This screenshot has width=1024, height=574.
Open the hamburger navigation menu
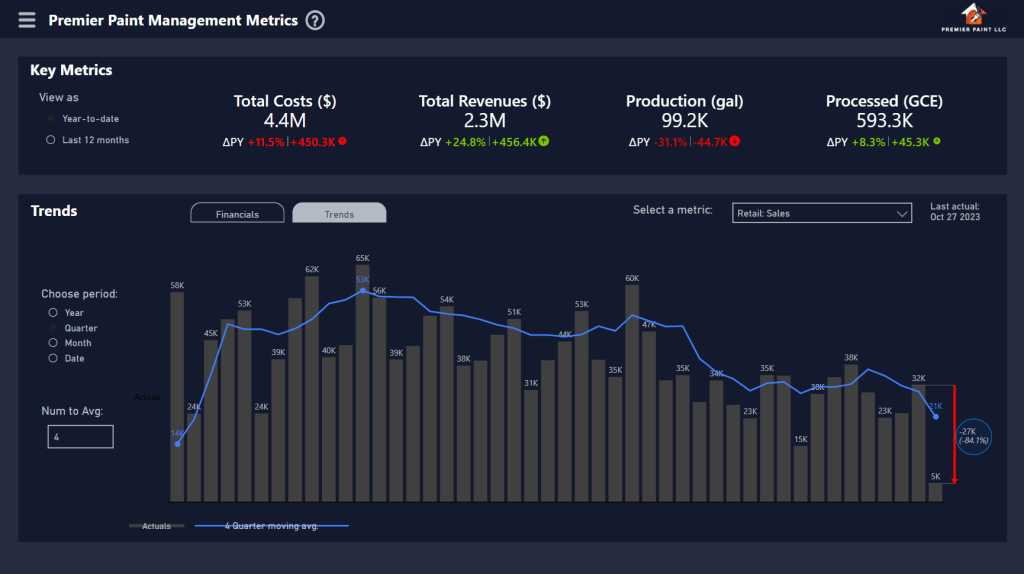(27, 20)
